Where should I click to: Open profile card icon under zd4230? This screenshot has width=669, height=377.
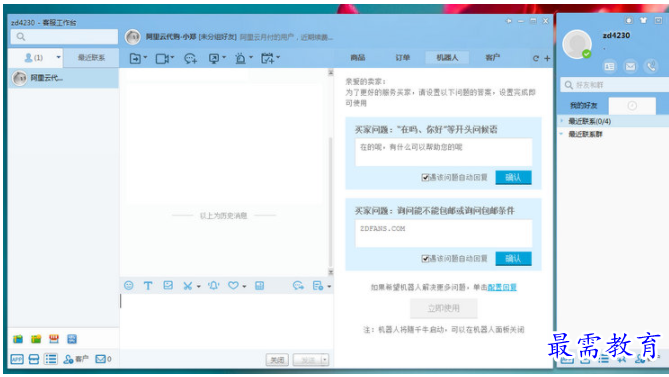coord(609,66)
